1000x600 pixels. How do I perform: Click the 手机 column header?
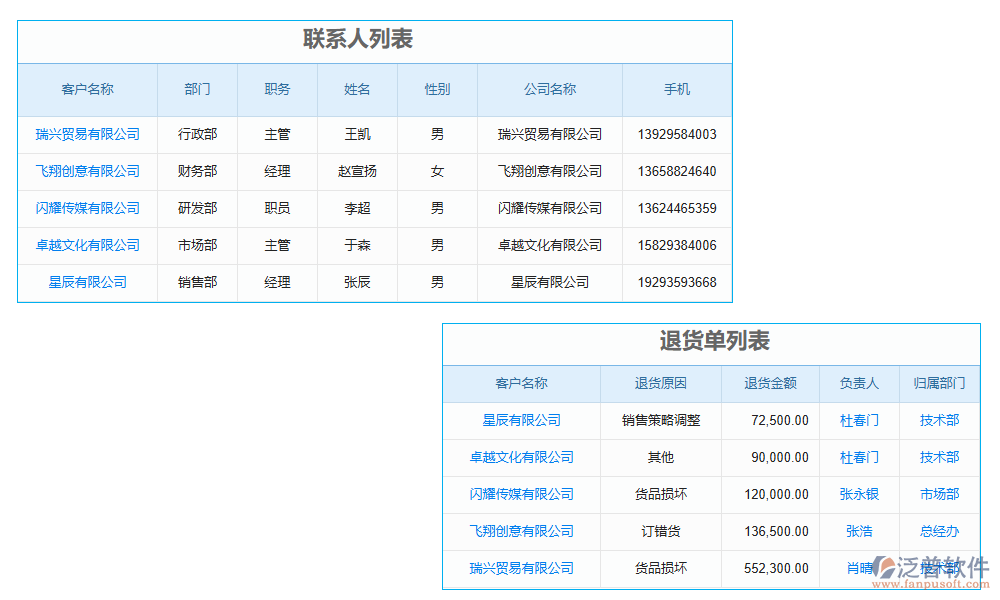point(677,89)
